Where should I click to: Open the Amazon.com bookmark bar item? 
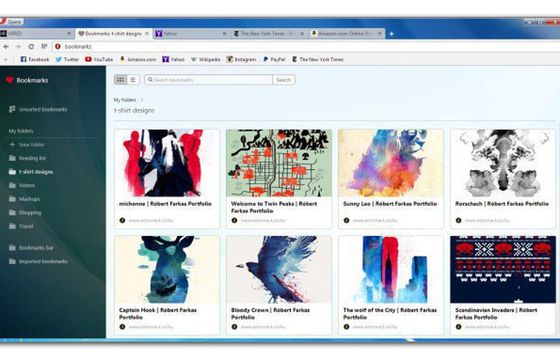(138, 59)
